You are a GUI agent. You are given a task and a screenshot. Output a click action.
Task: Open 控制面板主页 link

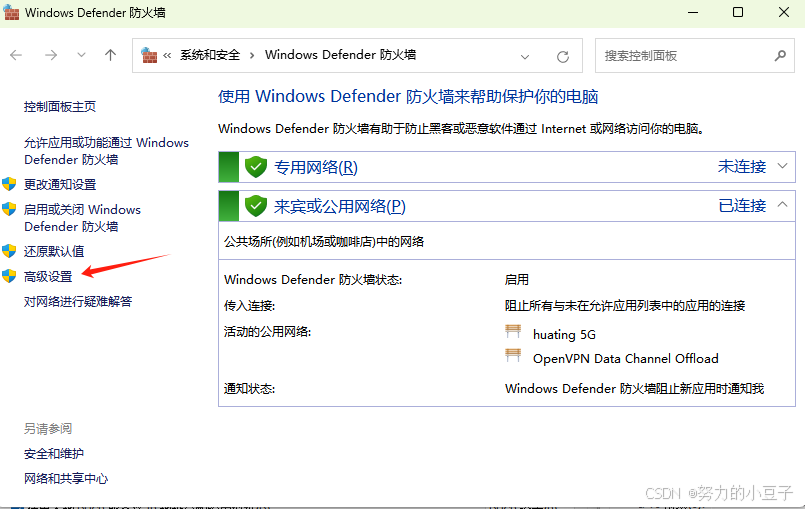tap(60, 106)
